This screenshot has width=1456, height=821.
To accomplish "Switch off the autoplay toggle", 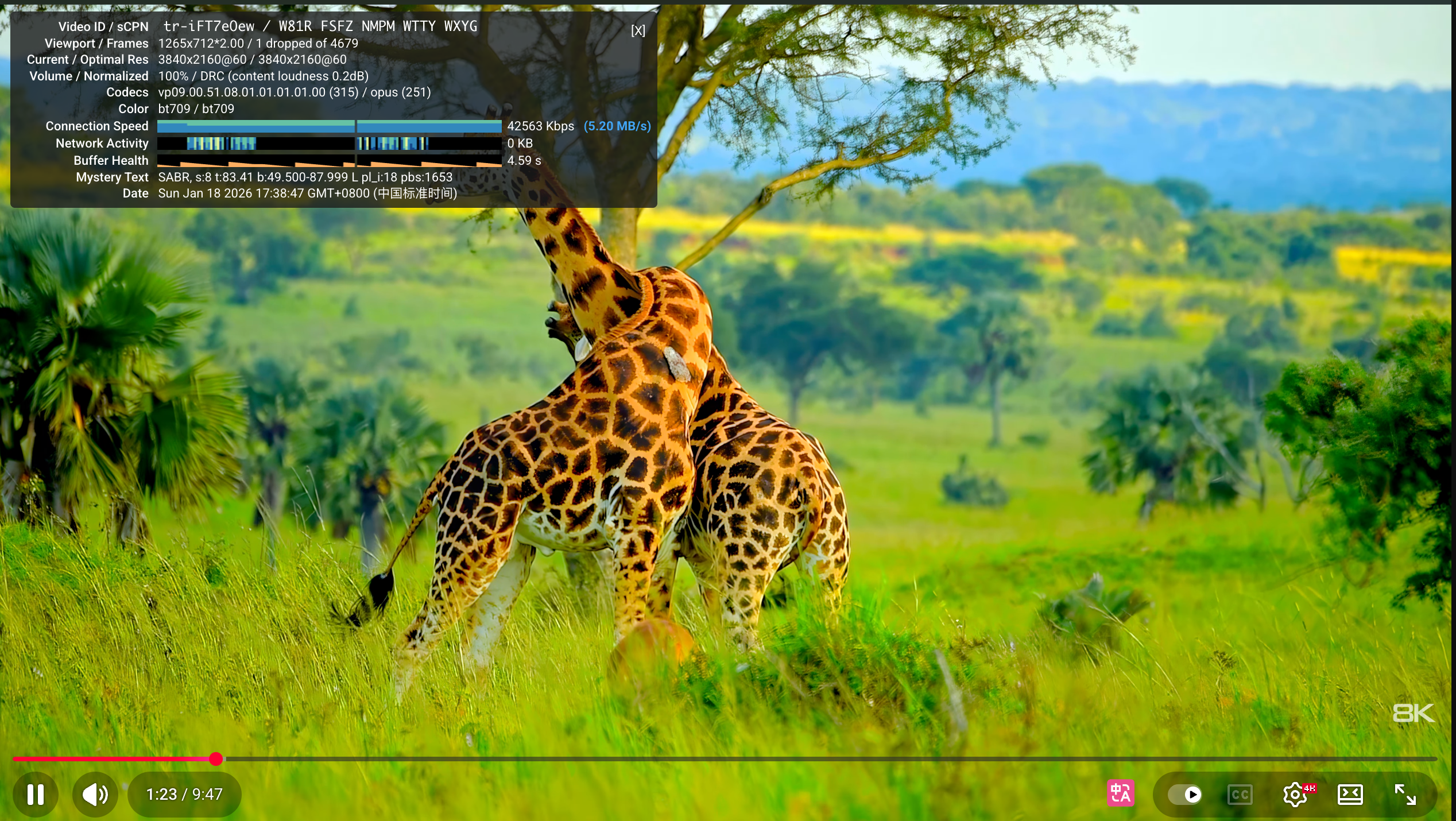I will pos(1186,795).
